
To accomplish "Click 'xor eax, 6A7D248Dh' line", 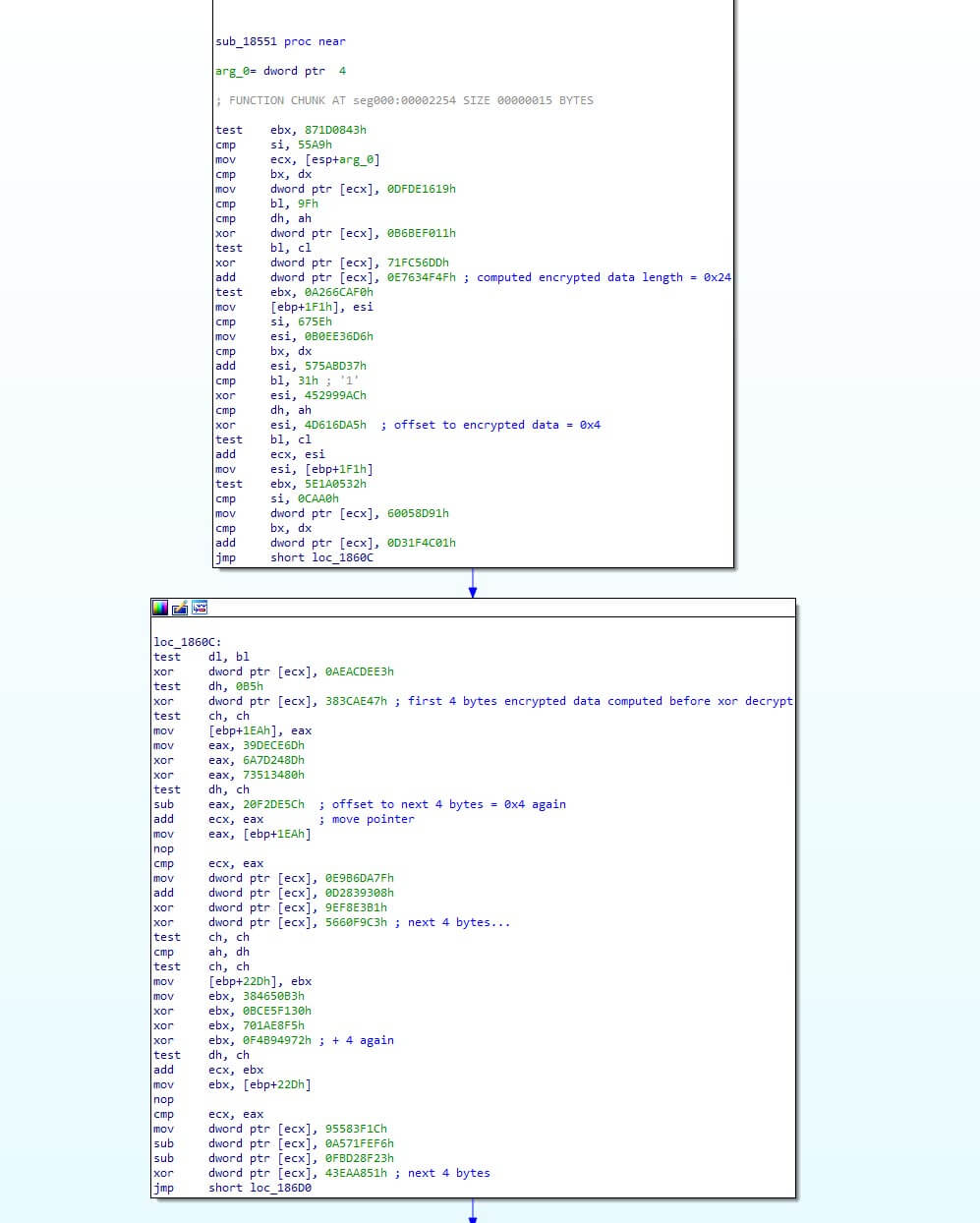I will point(229,760).
